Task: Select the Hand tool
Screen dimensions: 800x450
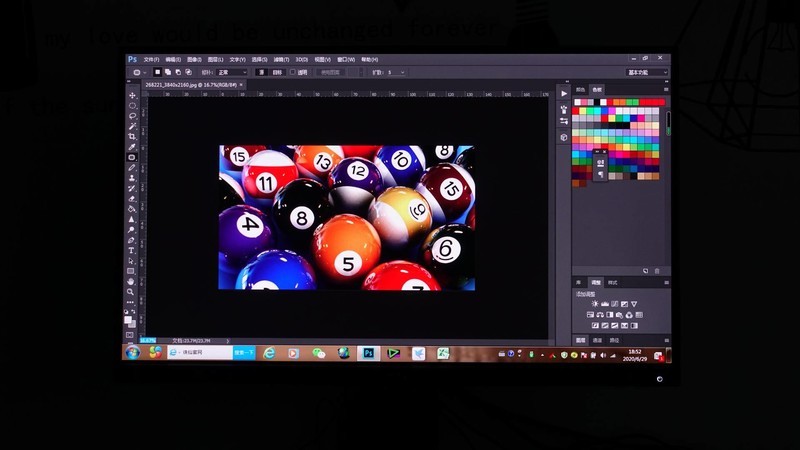Action: pos(131,281)
